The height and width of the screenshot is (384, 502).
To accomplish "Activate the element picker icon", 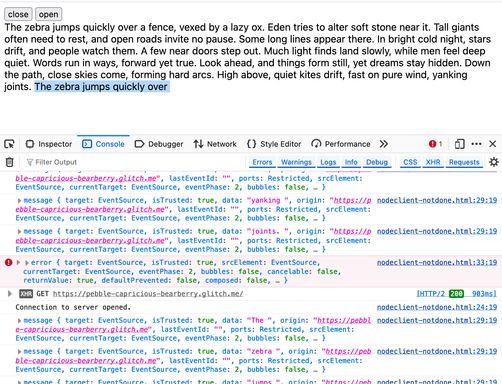I will click(x=9, y=144).
